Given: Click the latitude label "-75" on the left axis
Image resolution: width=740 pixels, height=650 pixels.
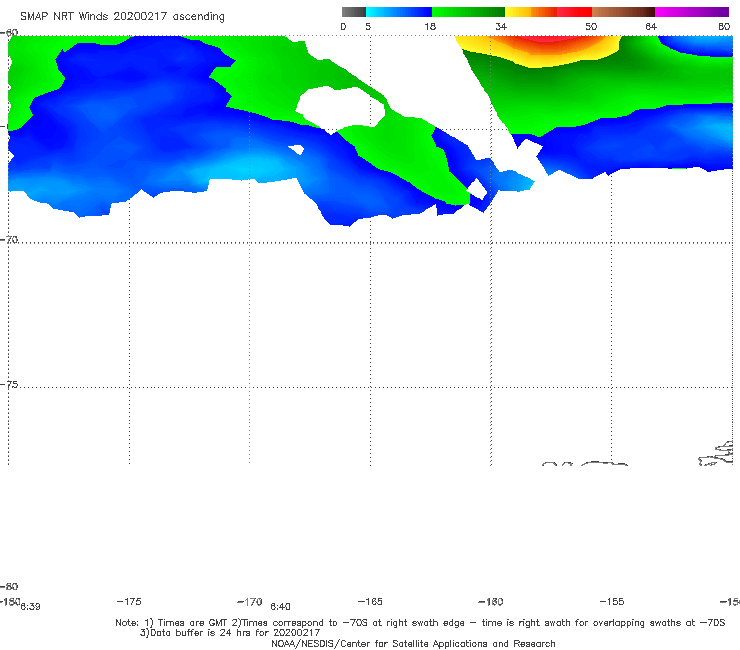Looking at the screenshot, I should click(9, 385).
